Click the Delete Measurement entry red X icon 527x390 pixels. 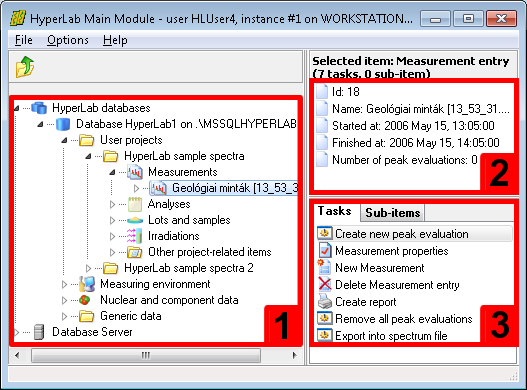[324, 284]
